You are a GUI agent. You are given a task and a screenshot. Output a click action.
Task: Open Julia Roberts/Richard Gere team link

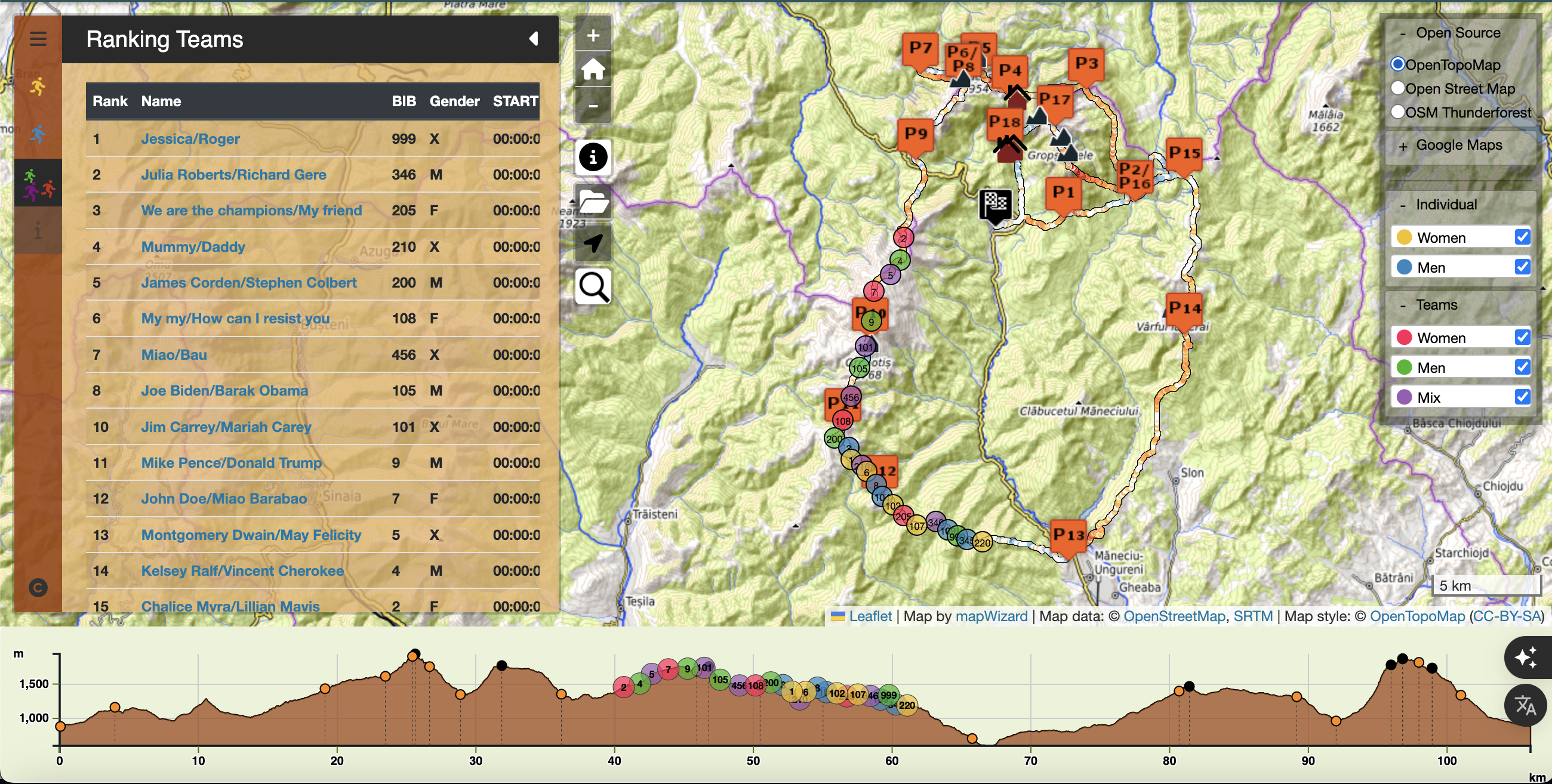234,175
